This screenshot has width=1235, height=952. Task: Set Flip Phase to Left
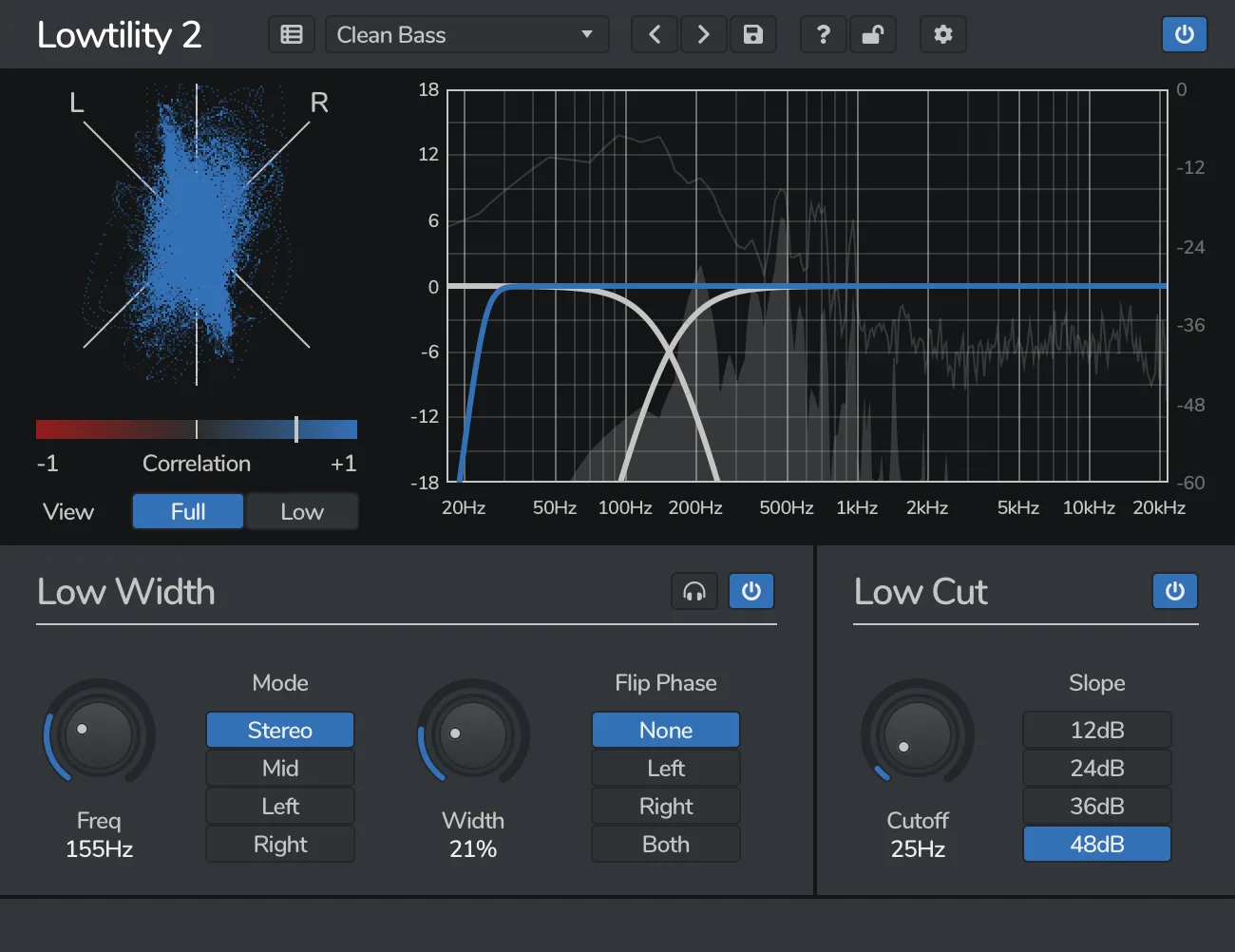666,768
